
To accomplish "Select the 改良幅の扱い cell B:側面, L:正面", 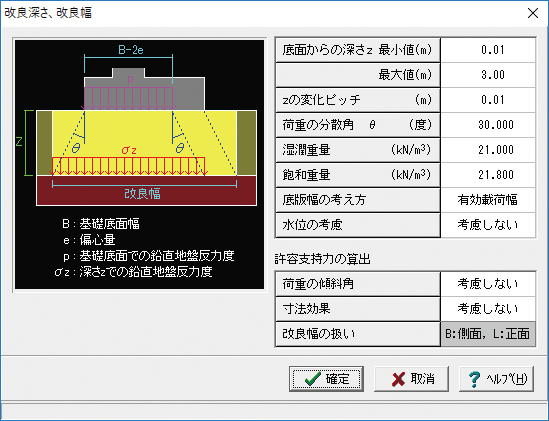I will point(488,334).
